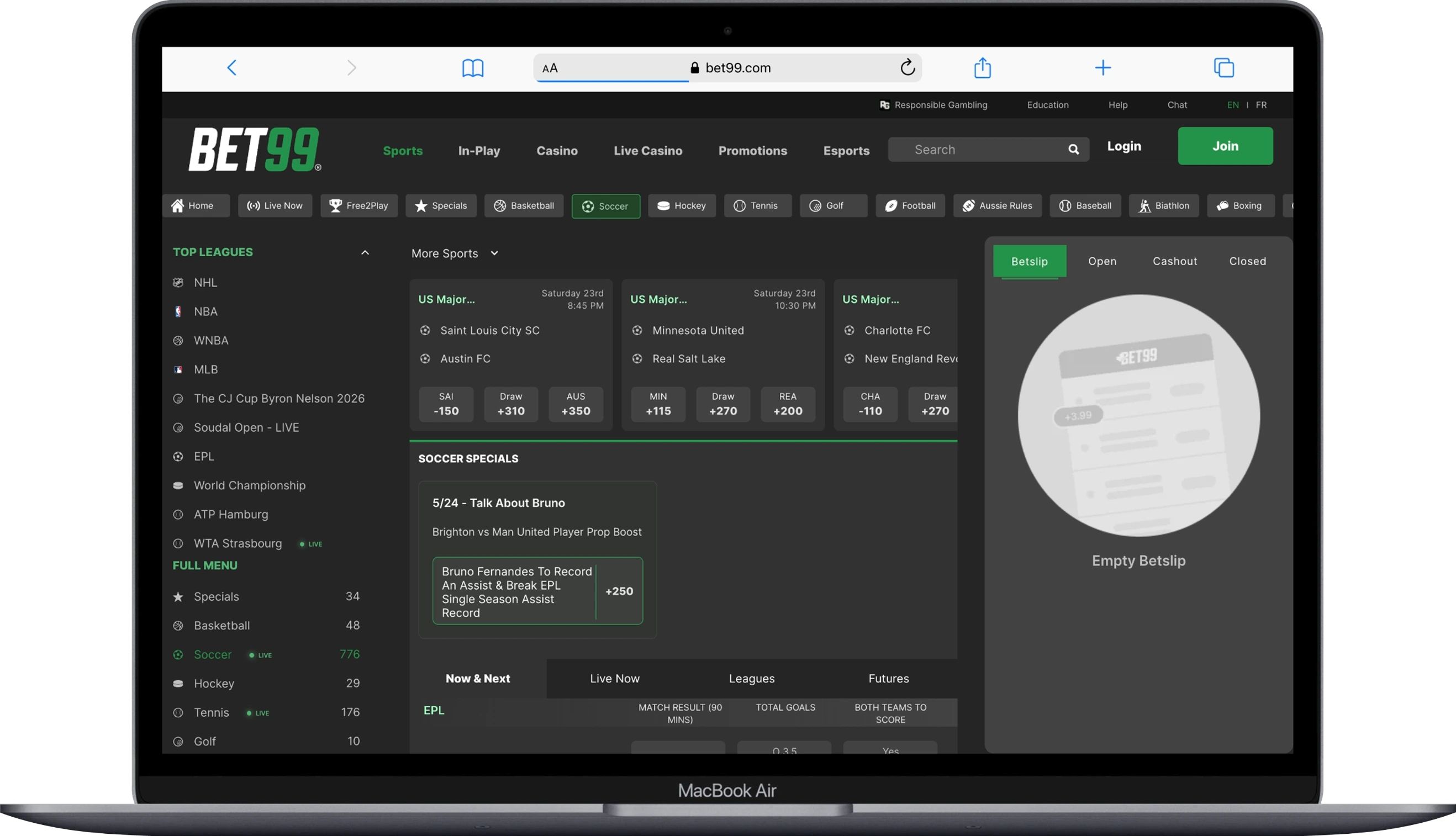Select the Specials star chip
The image size is (1456, 836).
(x=441, y=205)
